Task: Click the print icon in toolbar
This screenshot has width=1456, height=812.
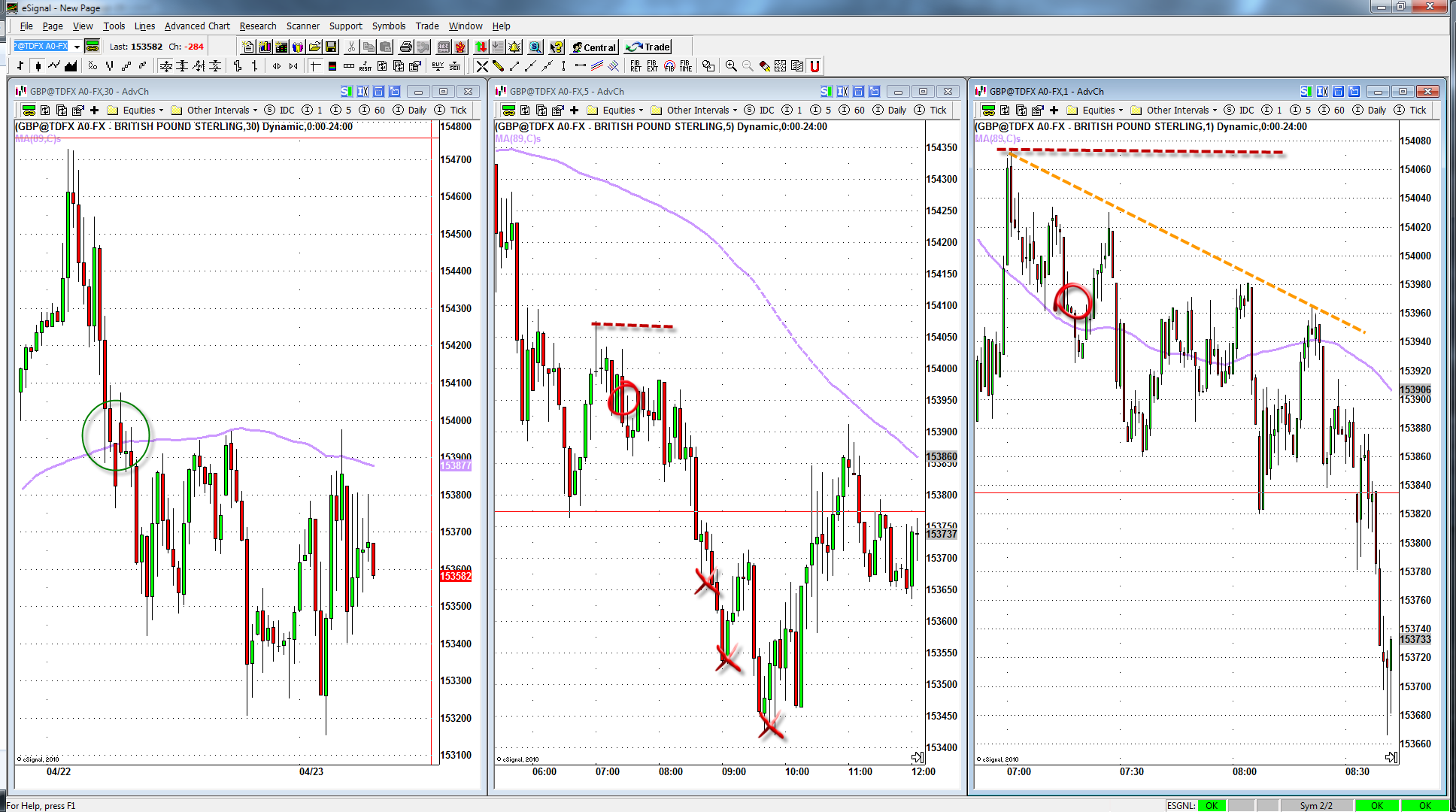Action: (406, 47)
